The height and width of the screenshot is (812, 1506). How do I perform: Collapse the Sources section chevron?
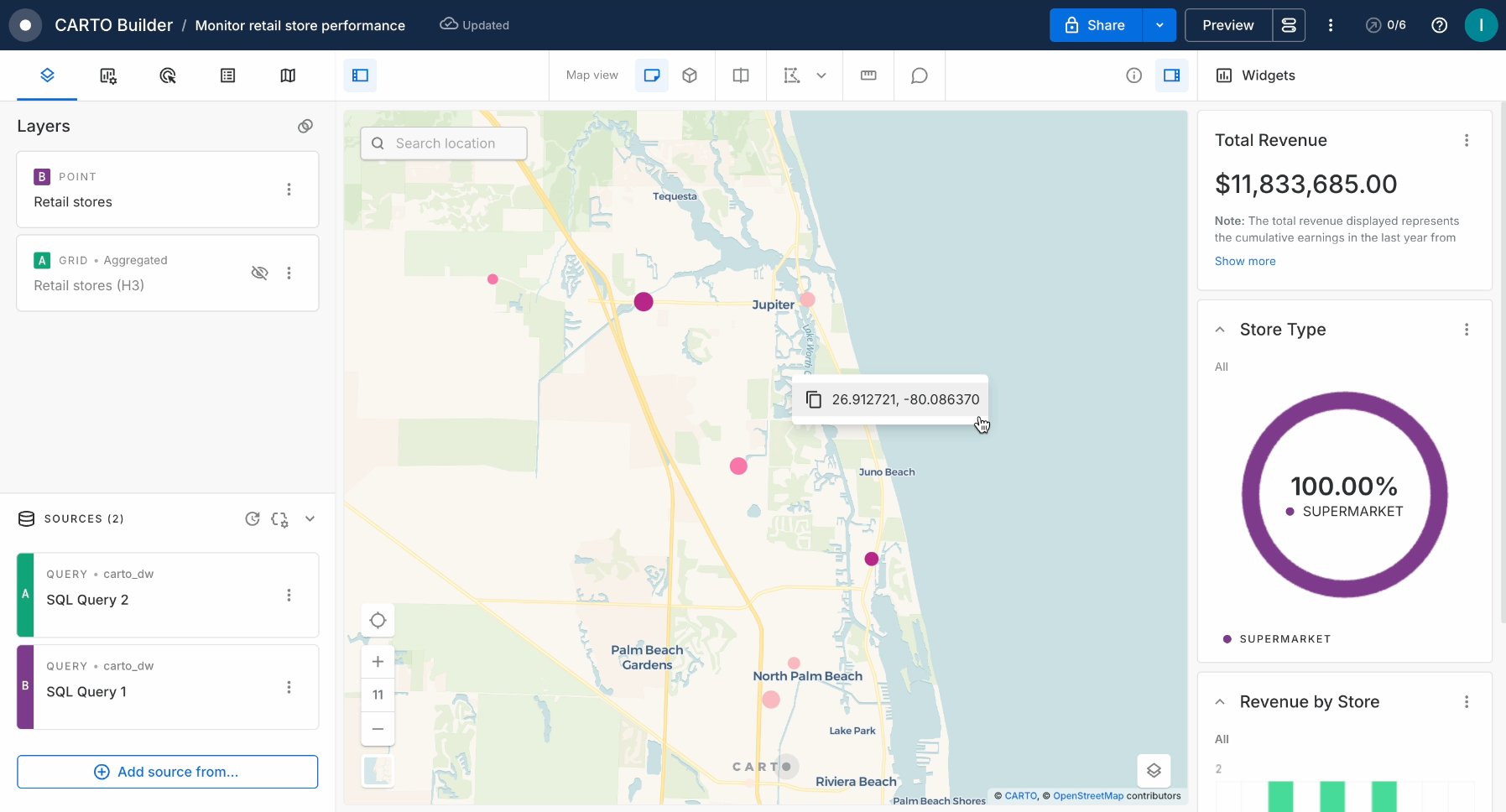pos(310,518)
